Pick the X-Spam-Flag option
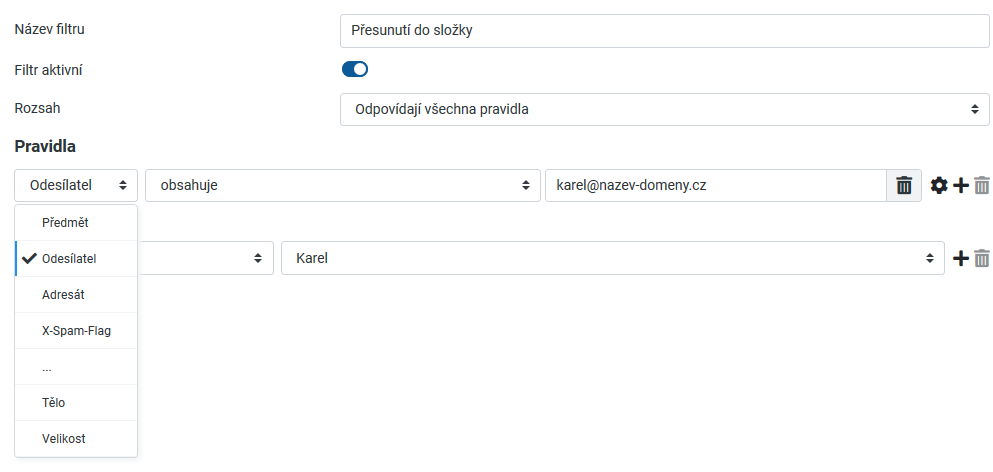The width and height of the screenshot is (993, 472). pos(76,330)
